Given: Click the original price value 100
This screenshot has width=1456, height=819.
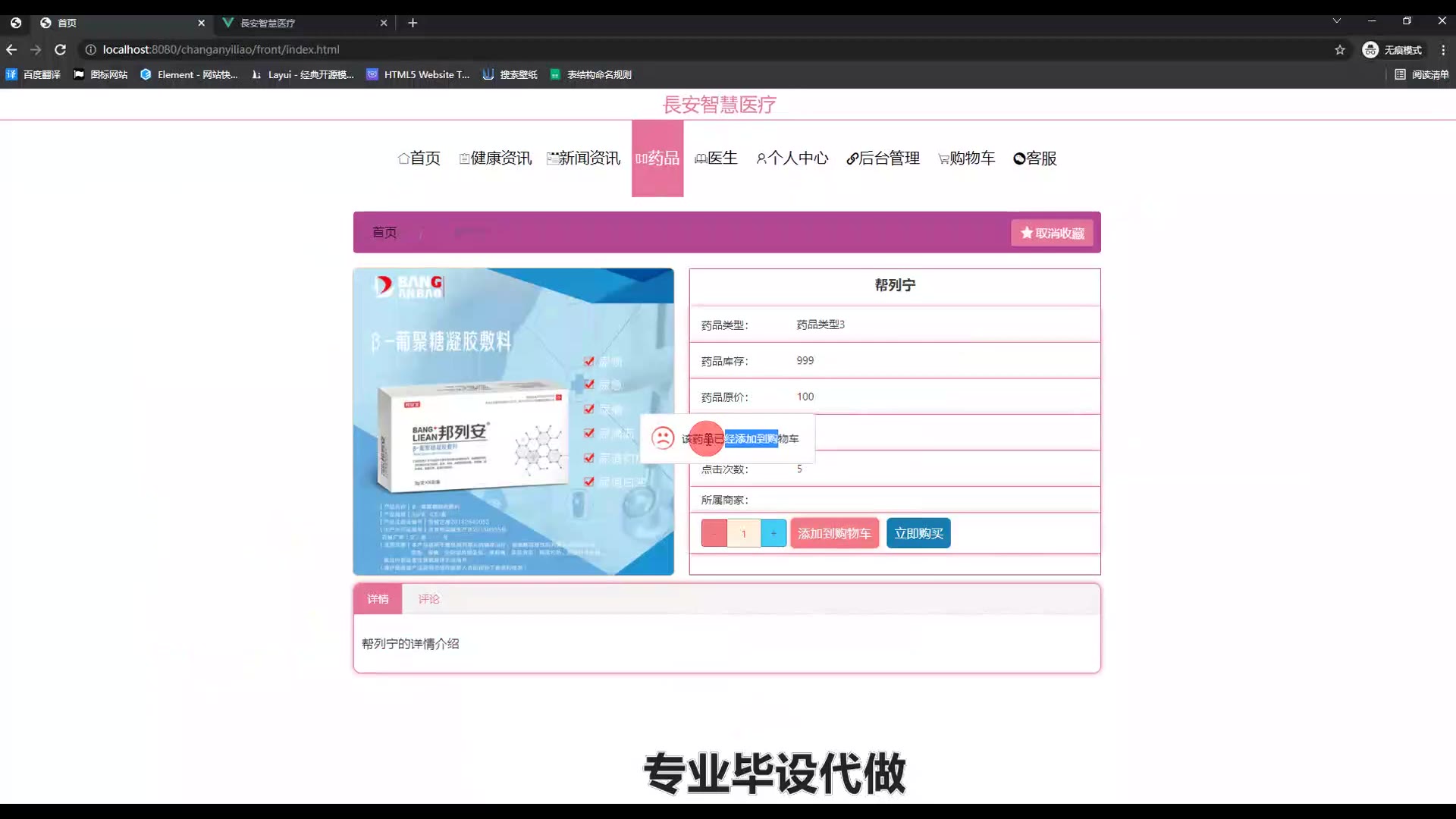Looking at the screenshot, I should pyautogui.click(x=805, y=397).
